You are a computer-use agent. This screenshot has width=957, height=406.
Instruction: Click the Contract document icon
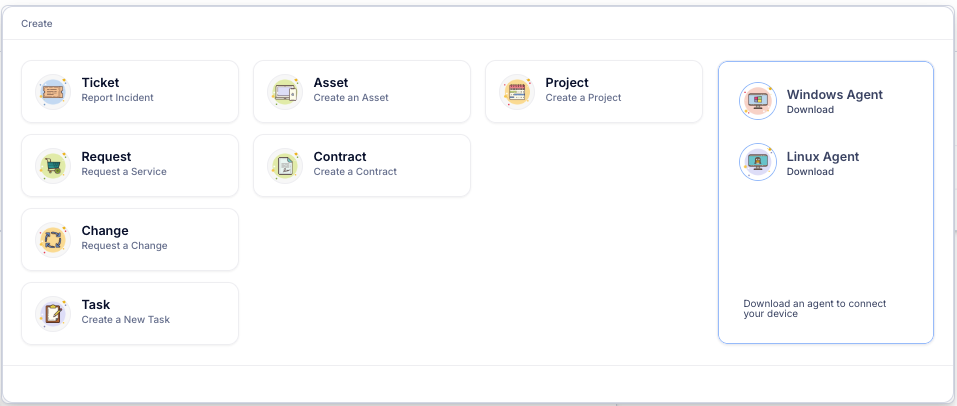point(284,166)
